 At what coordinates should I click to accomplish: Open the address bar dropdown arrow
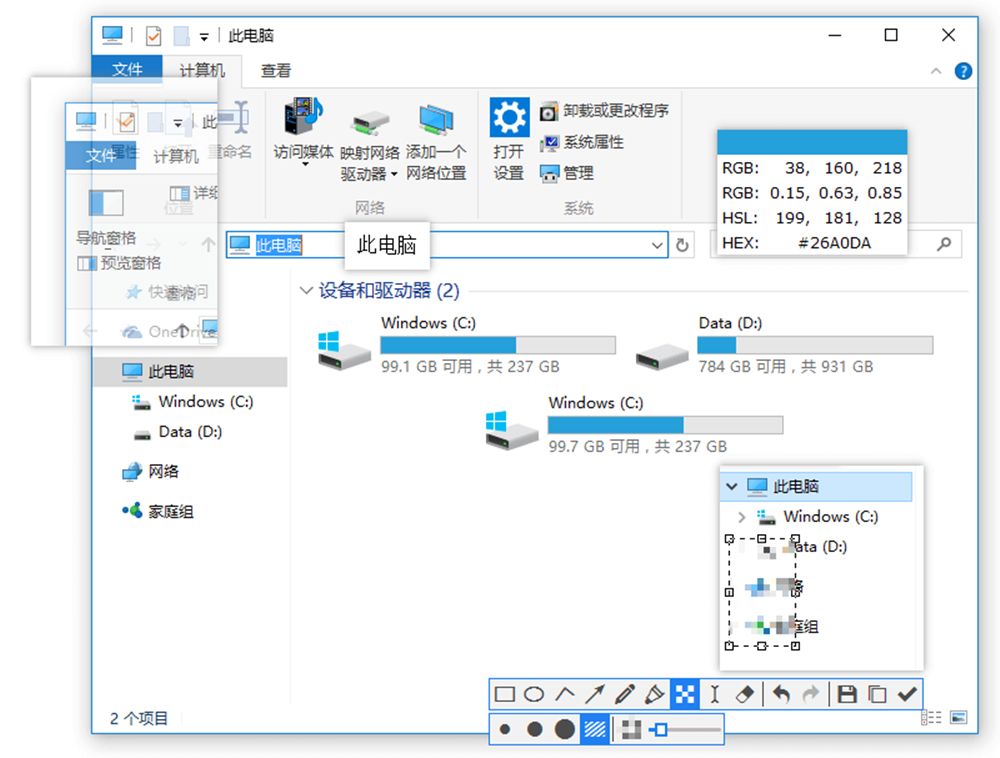coord(657,245)
